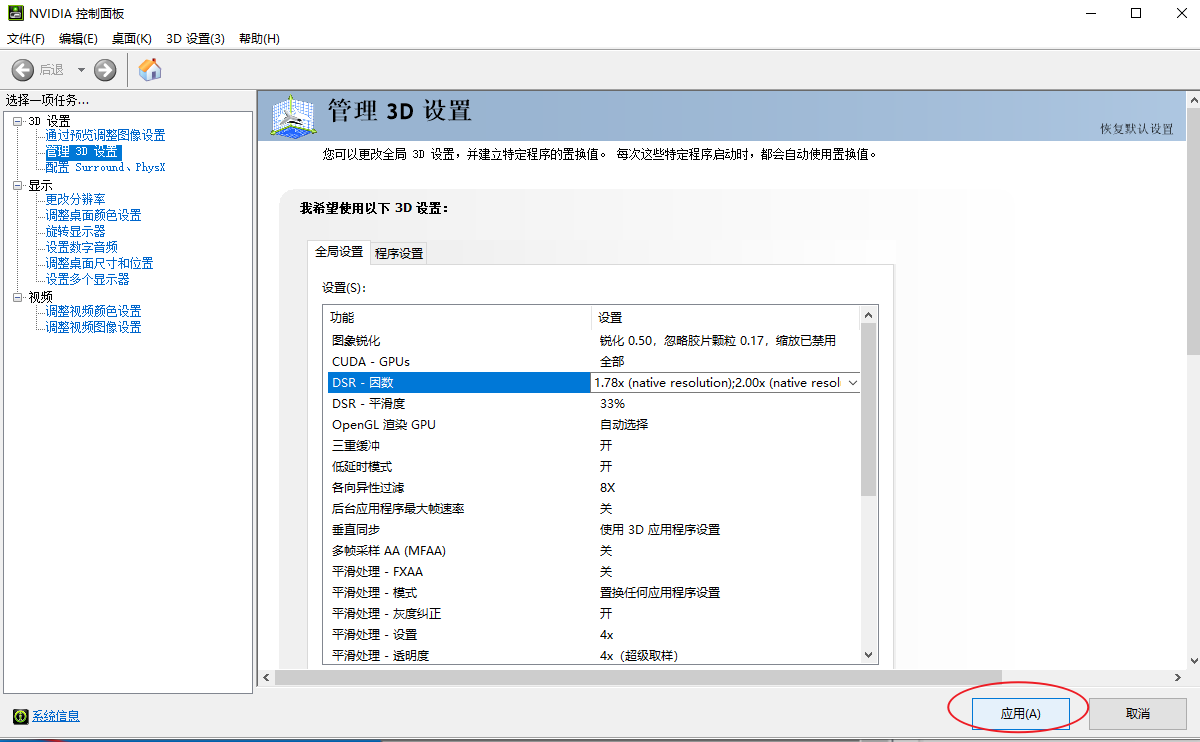Open the DSR - 因数 value dropdown

tap(851, 382)
